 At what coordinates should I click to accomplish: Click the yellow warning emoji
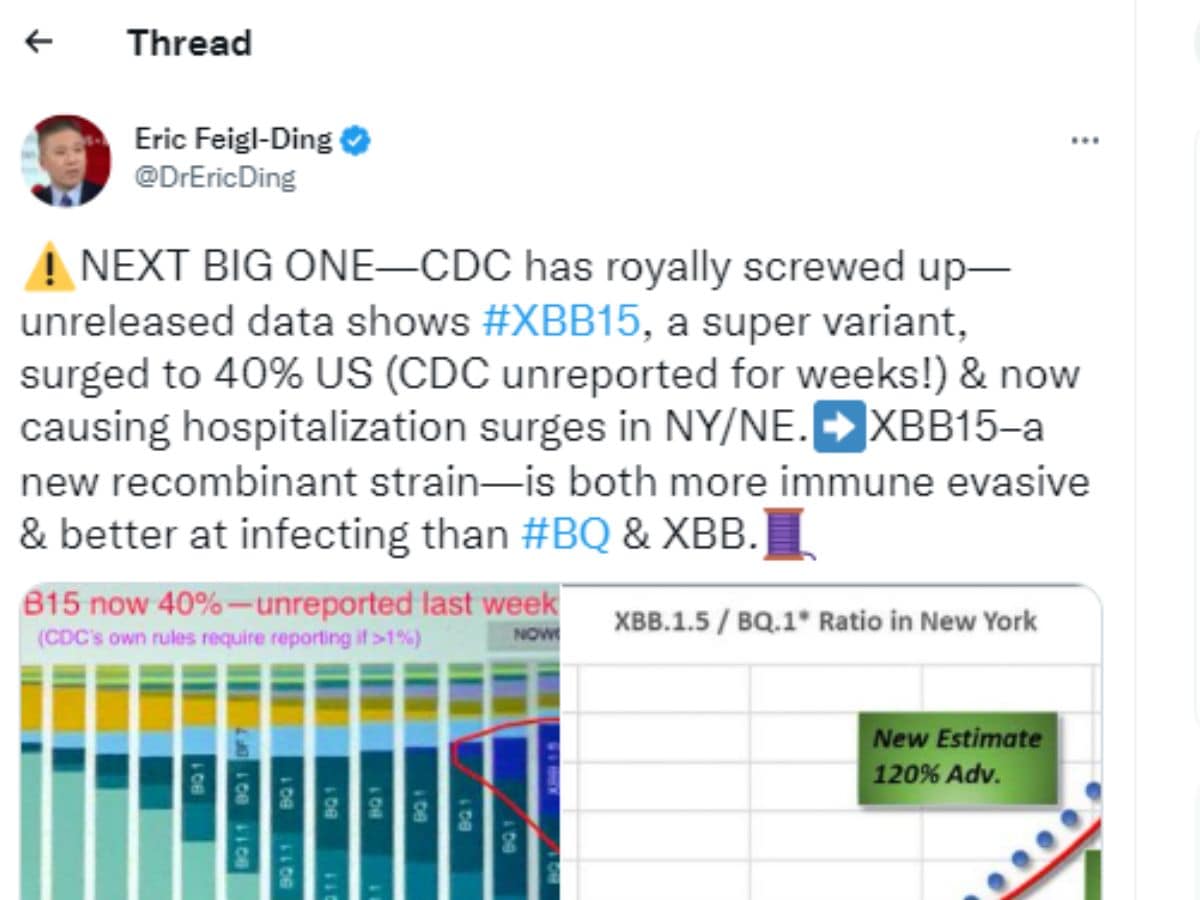[49, 268]
